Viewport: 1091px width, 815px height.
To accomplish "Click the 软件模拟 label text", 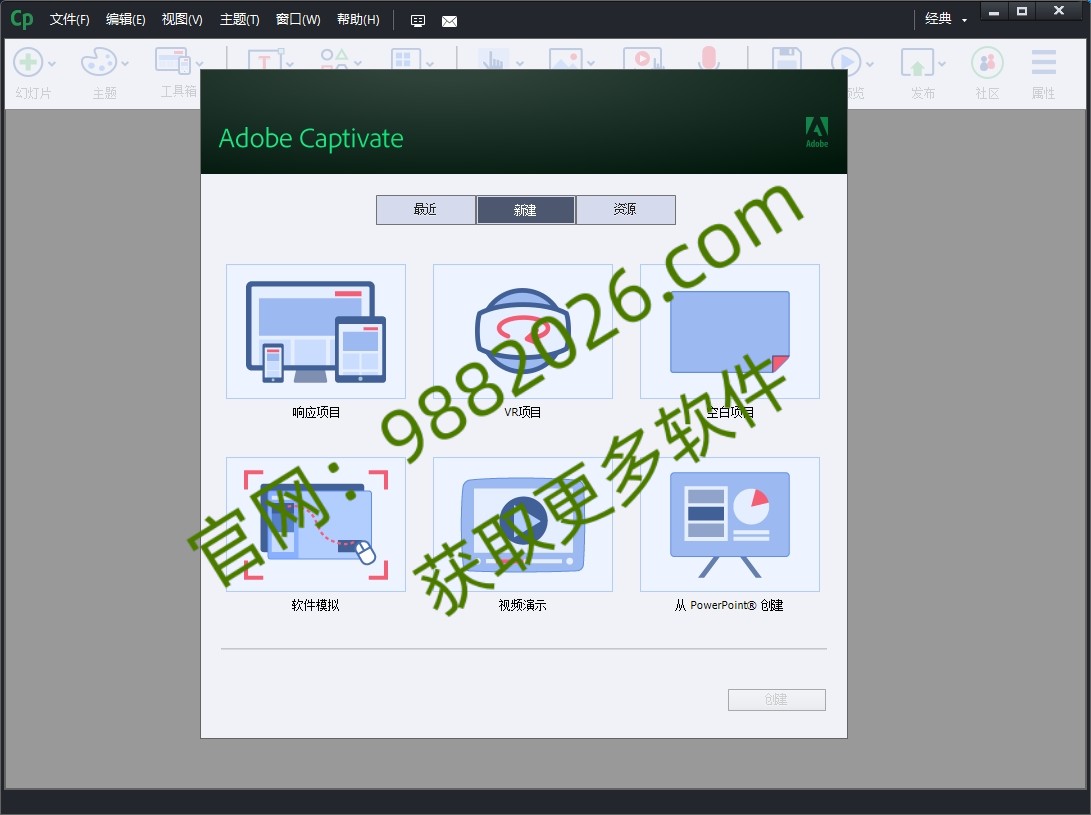I will pos(316,605).
